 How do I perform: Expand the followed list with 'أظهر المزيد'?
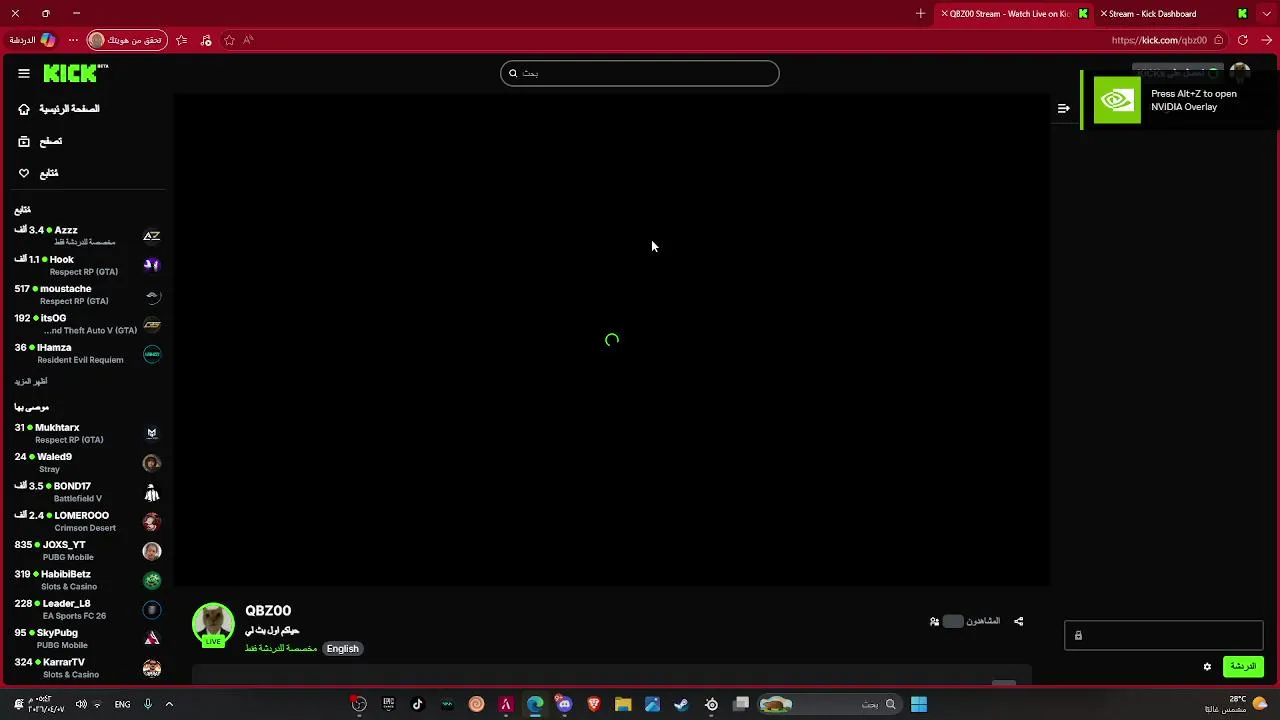pyautogui.click(x=31, y=381)
